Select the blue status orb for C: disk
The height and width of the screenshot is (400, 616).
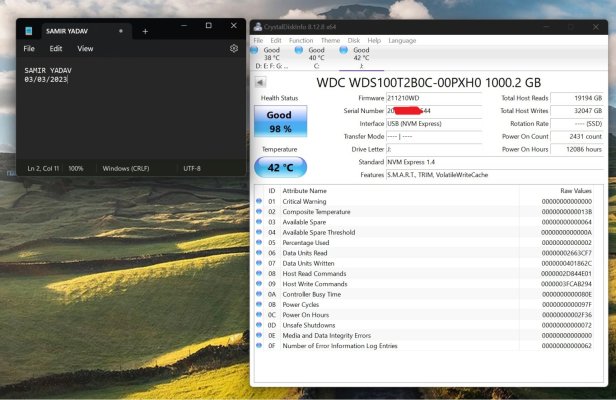(x=299, y=50)
